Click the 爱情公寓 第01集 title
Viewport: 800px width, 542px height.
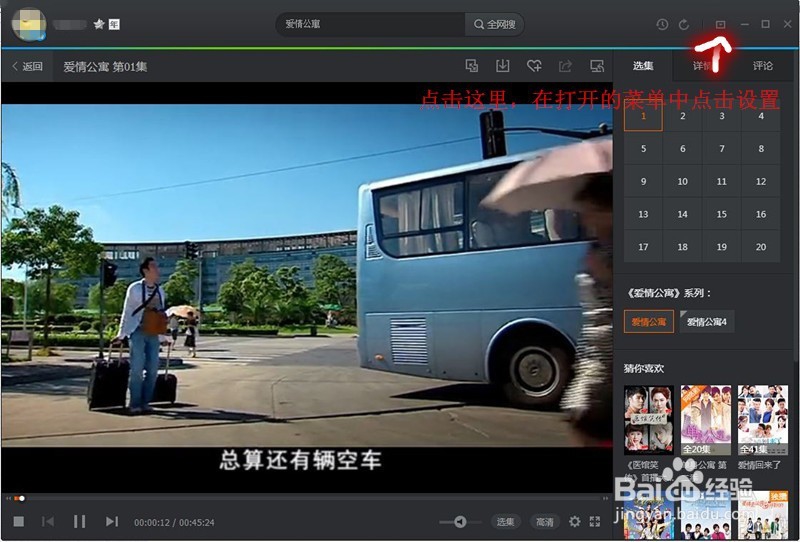click(105, 67)
